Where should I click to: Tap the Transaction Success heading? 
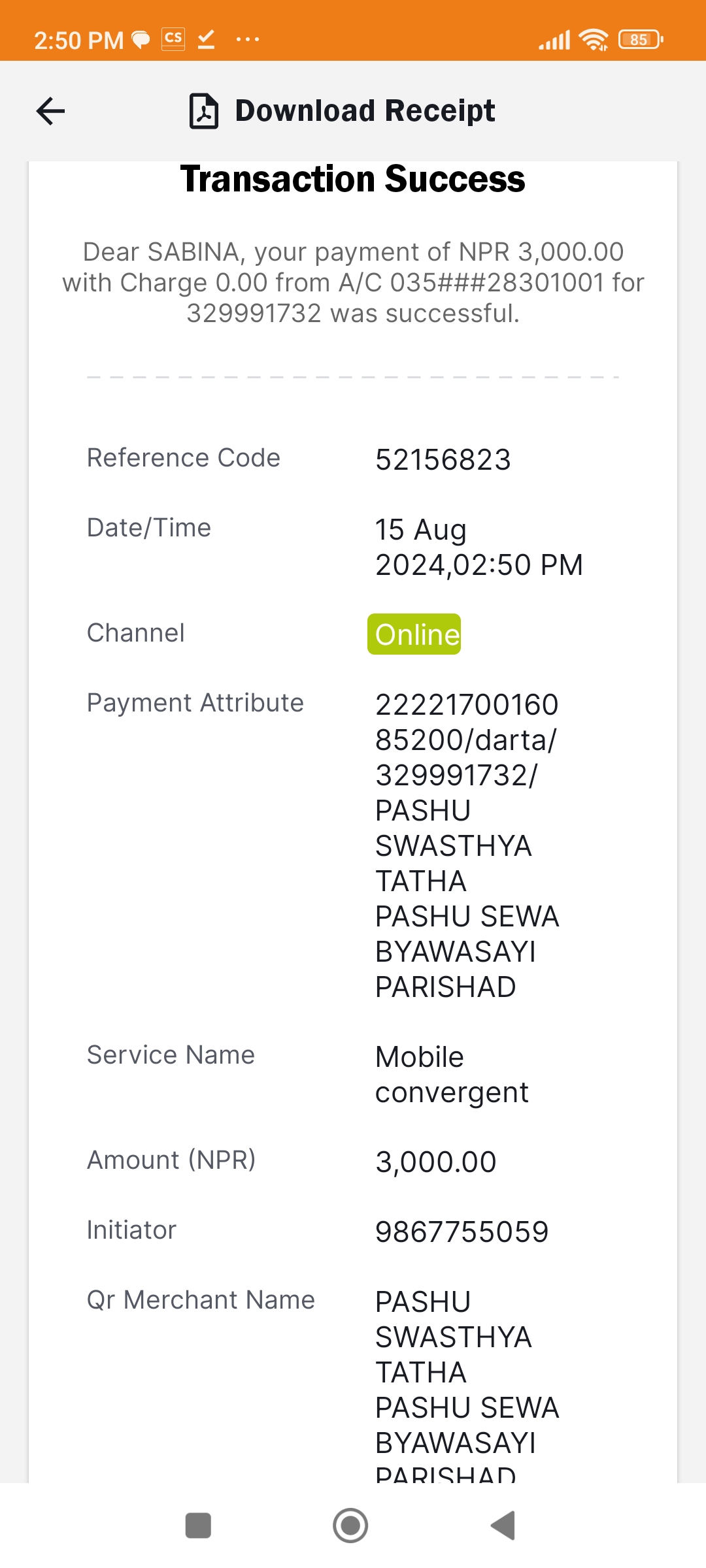tap(352, 179)
